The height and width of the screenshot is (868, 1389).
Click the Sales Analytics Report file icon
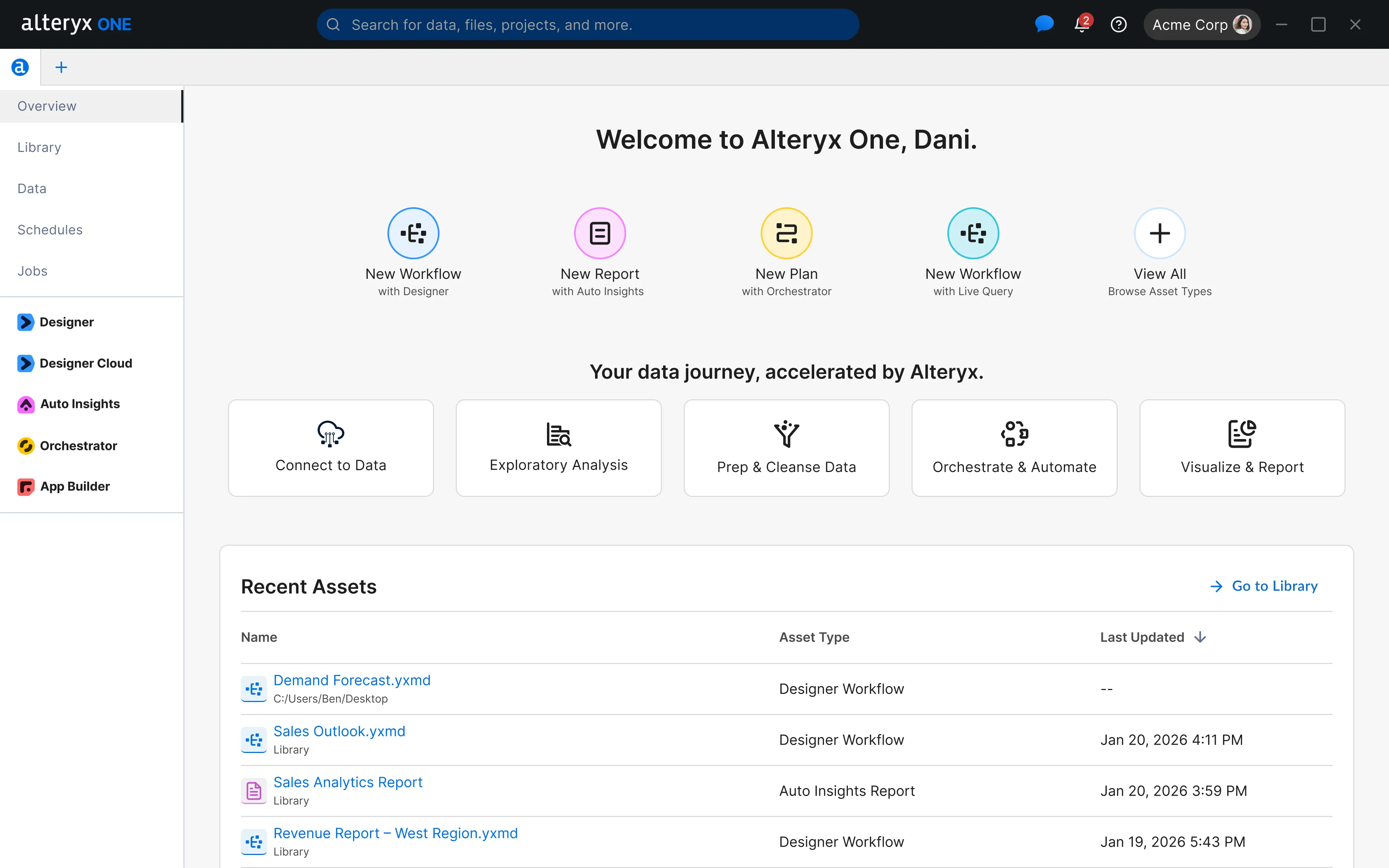[254, 791]
